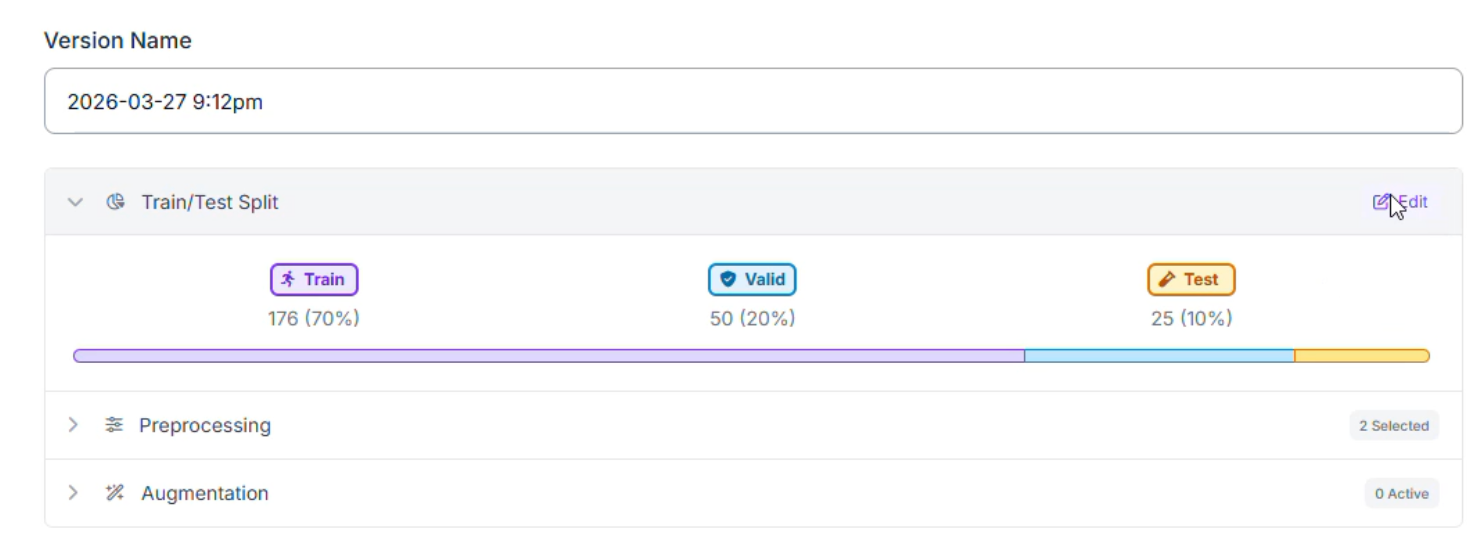Click the Test badge button

1191,280
